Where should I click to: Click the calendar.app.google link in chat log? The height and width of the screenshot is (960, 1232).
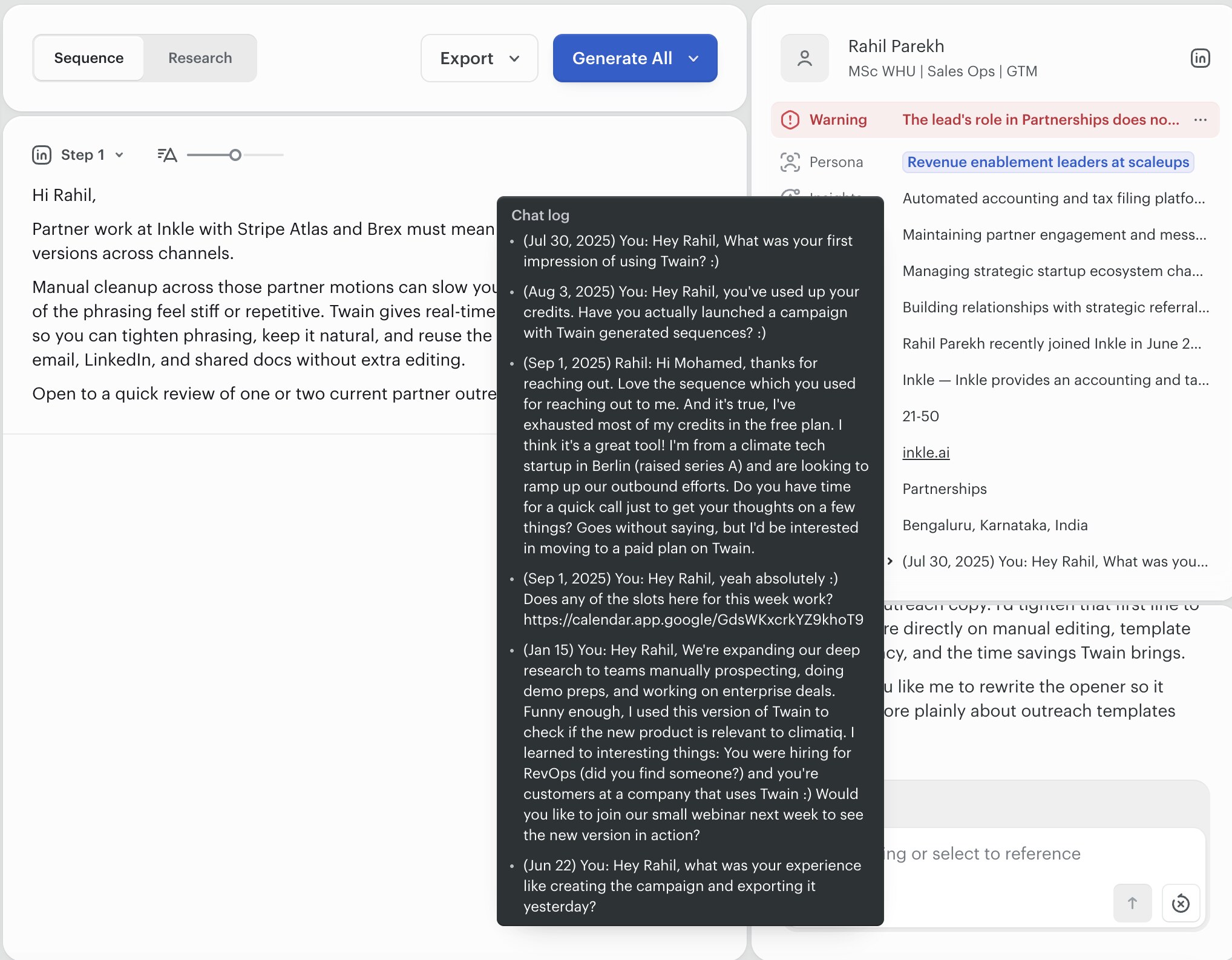(693, 620)
